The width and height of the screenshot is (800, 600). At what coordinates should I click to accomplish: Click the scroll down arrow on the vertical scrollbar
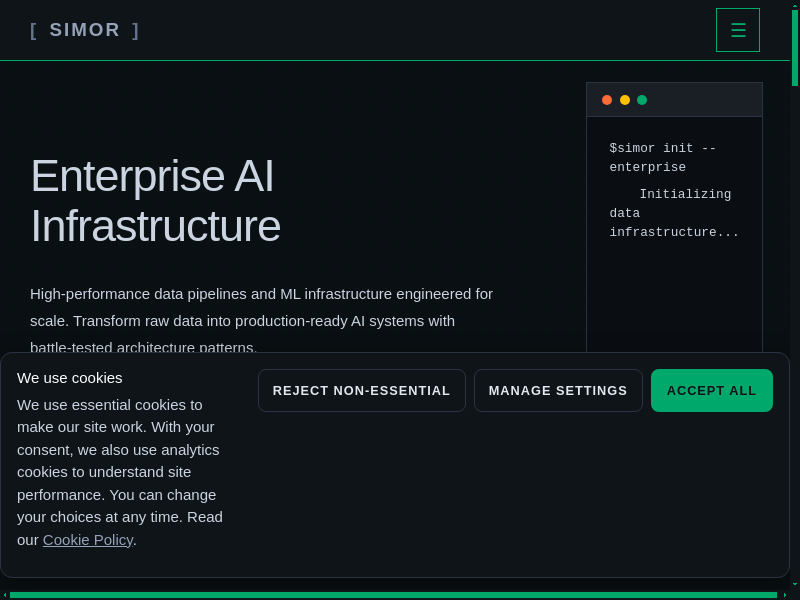[795, 584]
